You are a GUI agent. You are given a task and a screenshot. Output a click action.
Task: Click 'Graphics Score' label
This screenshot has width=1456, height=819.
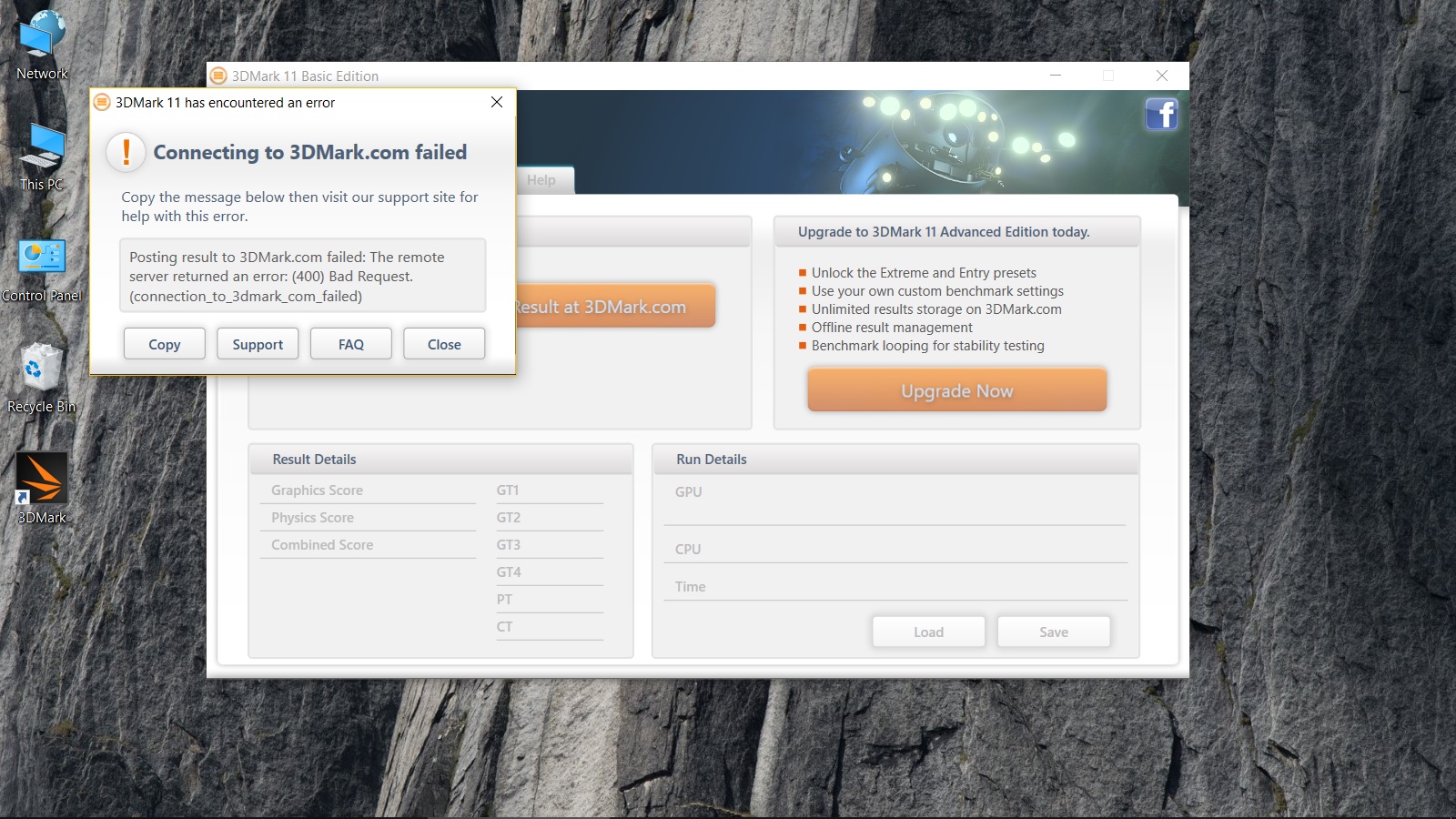pyautogui.click(x=317, y=490)
